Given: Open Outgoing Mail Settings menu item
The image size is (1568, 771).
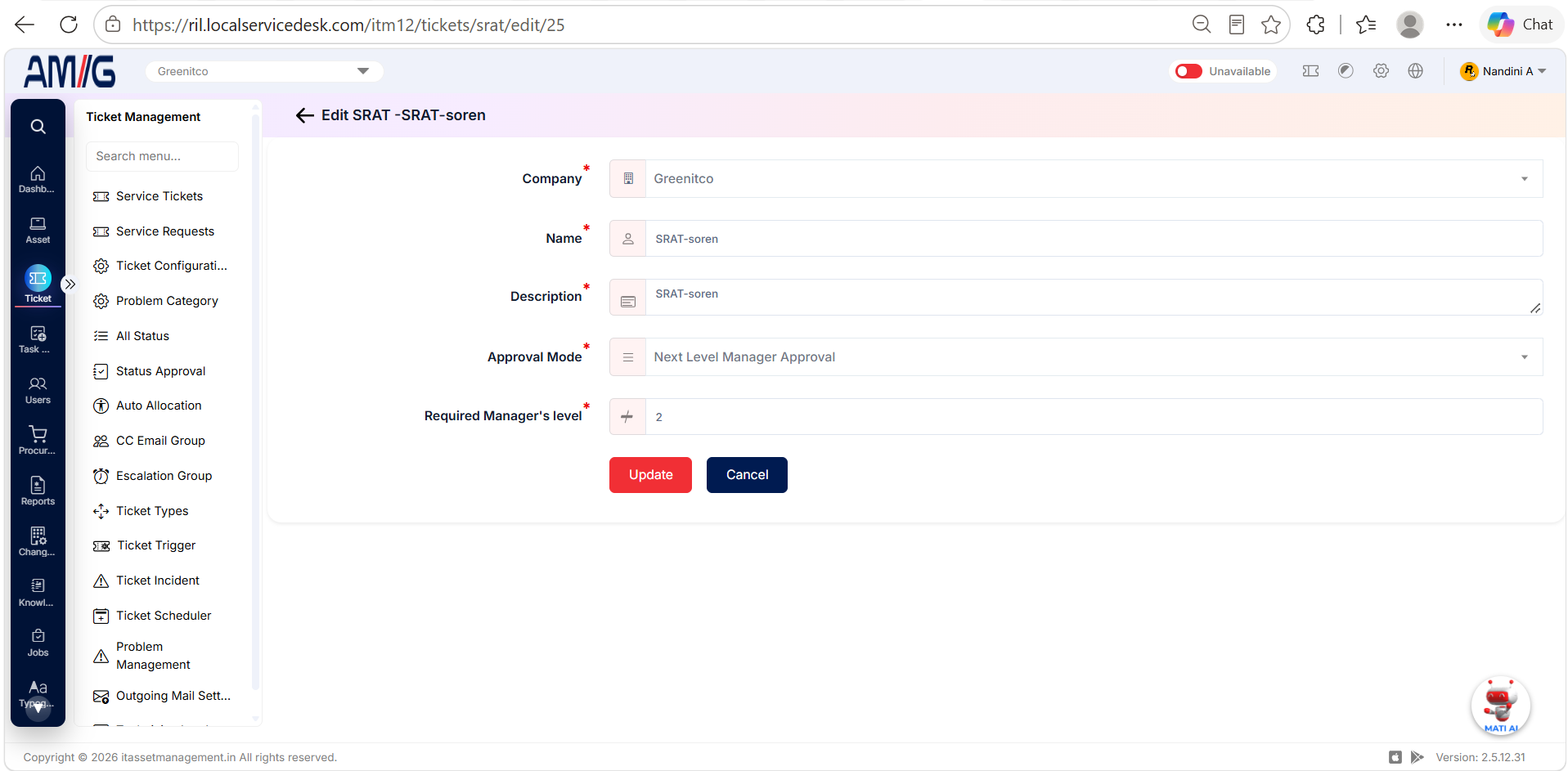Looking at the screenshot, I should pyautogui.click(x=173, y=696).
